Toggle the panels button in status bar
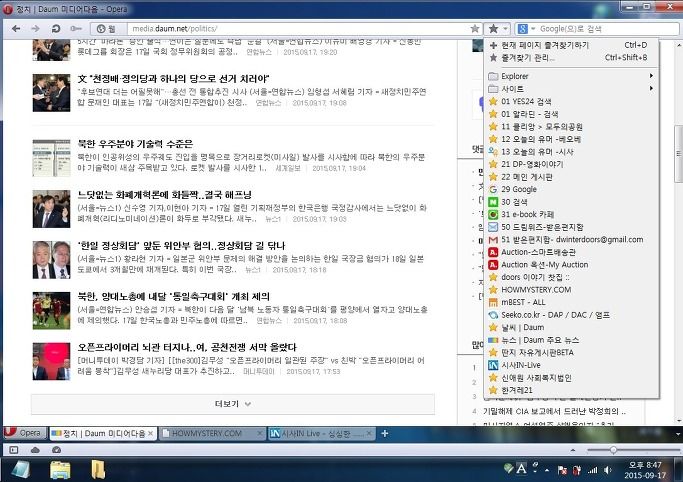Viewport: 683px width, 482px height. 14,450
